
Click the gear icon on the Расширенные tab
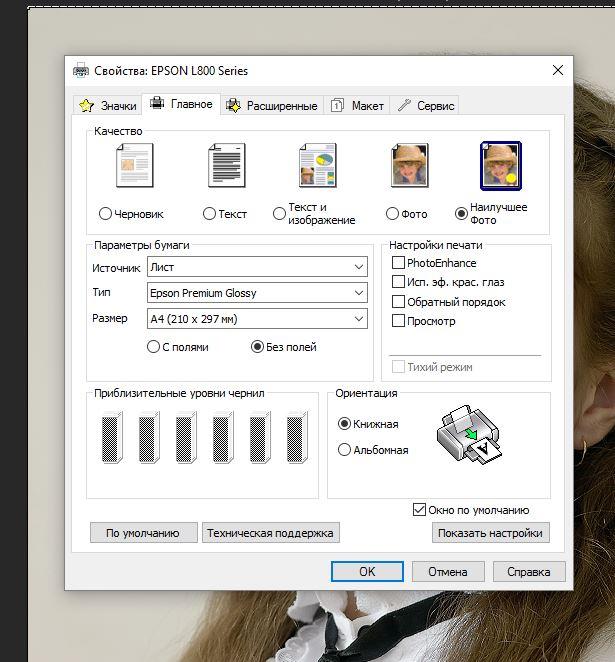(x=233, y=105)
